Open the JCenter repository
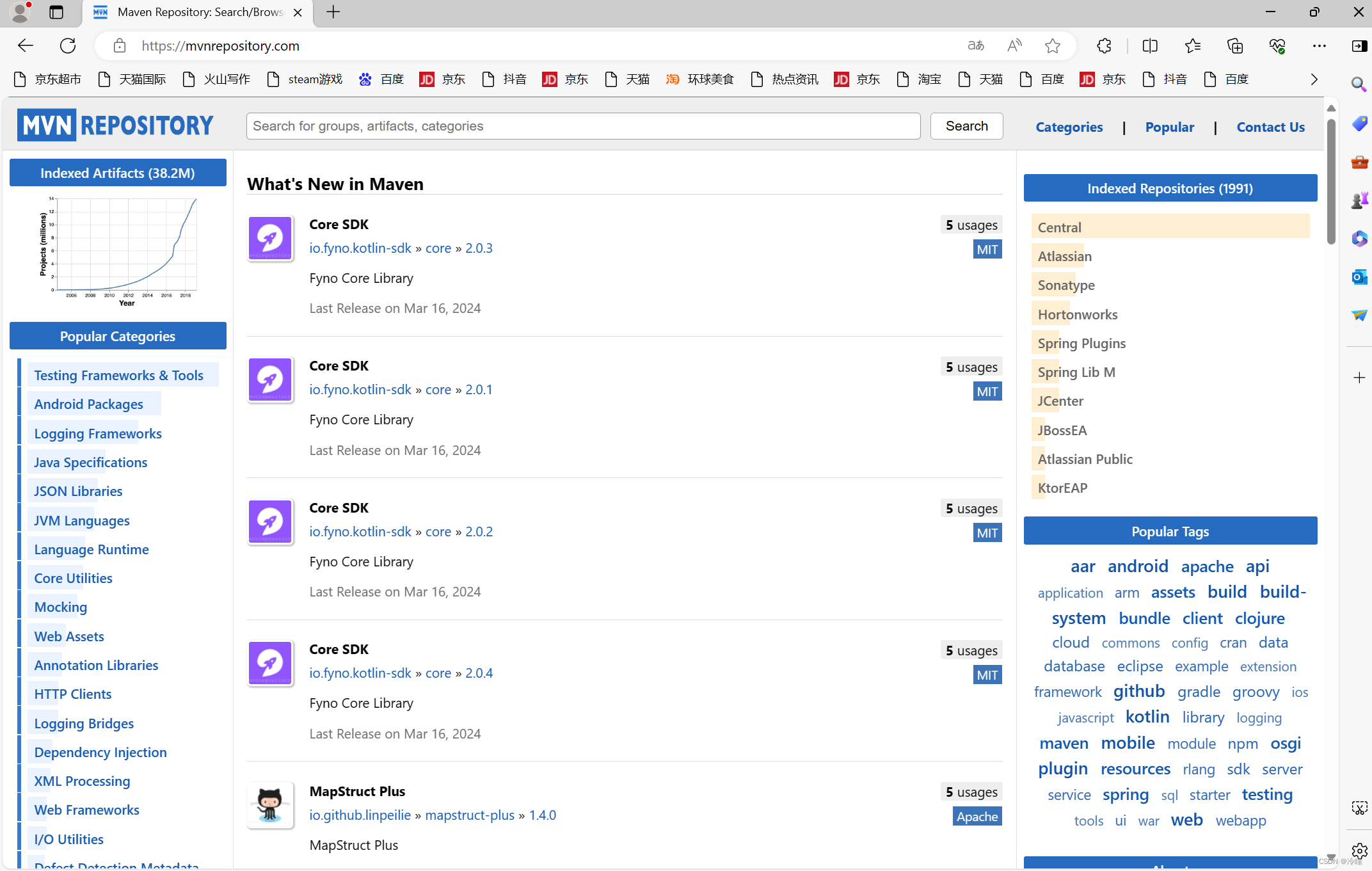Viewport: 1372px width, 871px height. tap(1060, 401)
